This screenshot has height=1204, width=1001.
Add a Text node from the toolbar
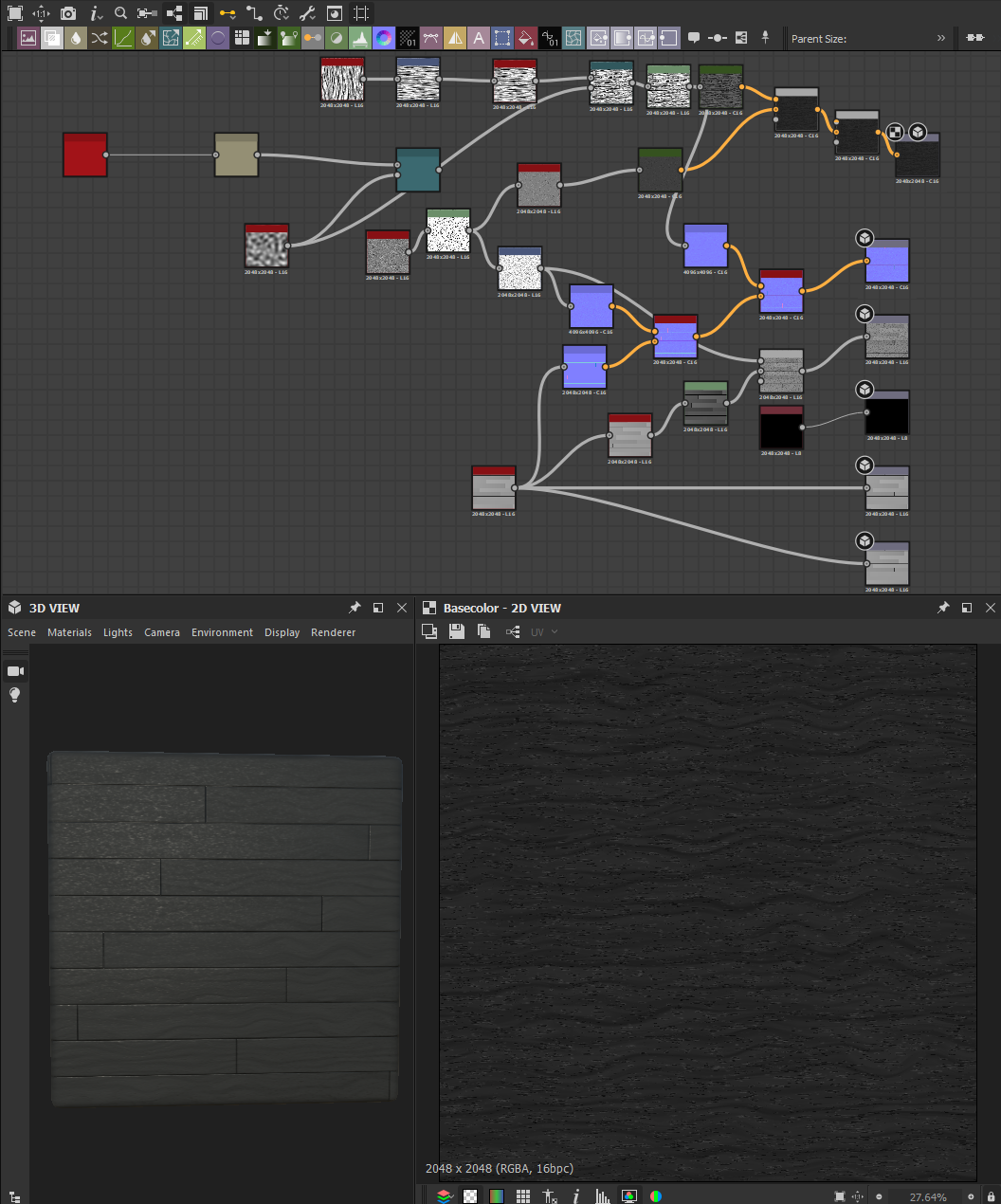coord(479,38)
